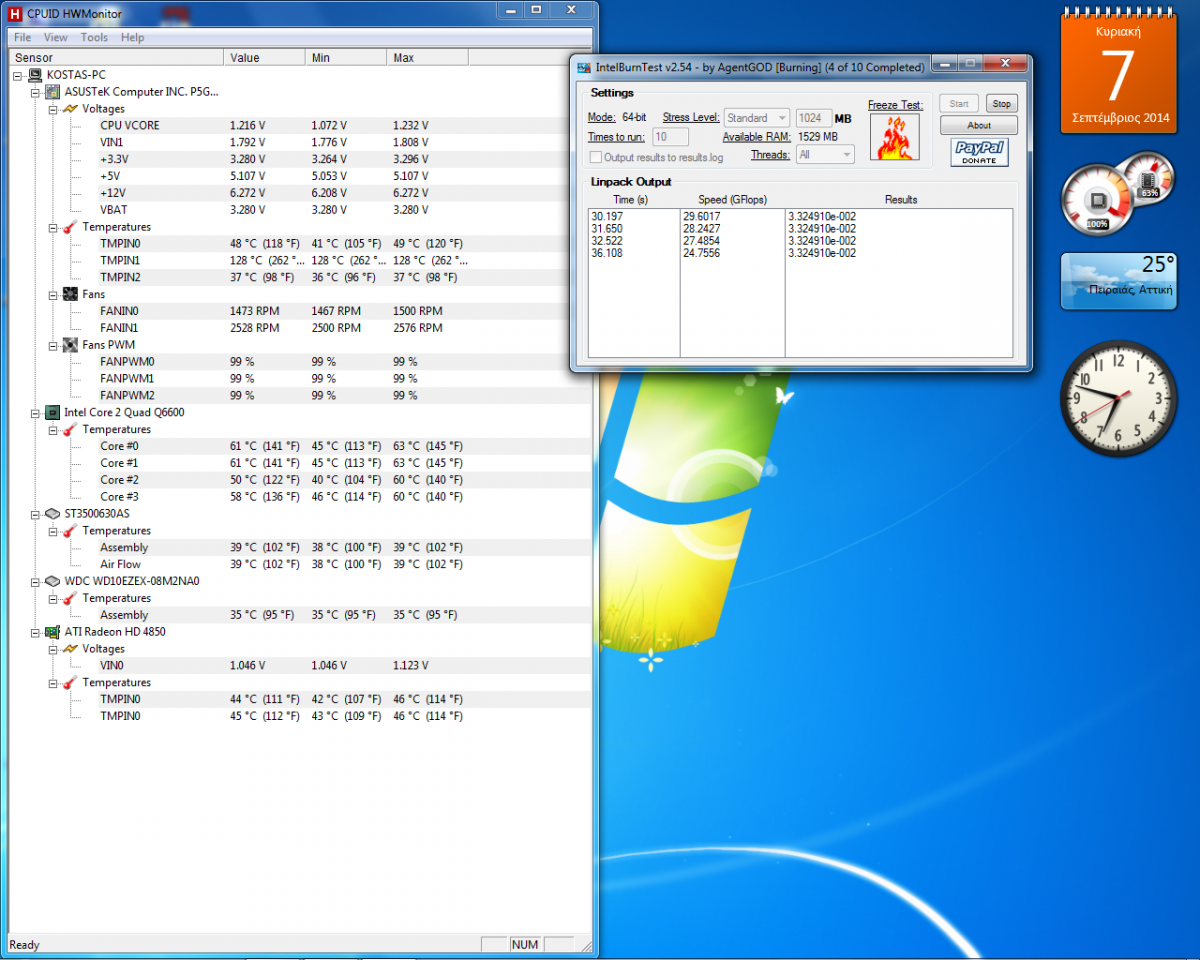This screenshot has width=1200, height=960.
Task: Click the ATI Radeon HD 4850 card icon
Action: (52, 632)
